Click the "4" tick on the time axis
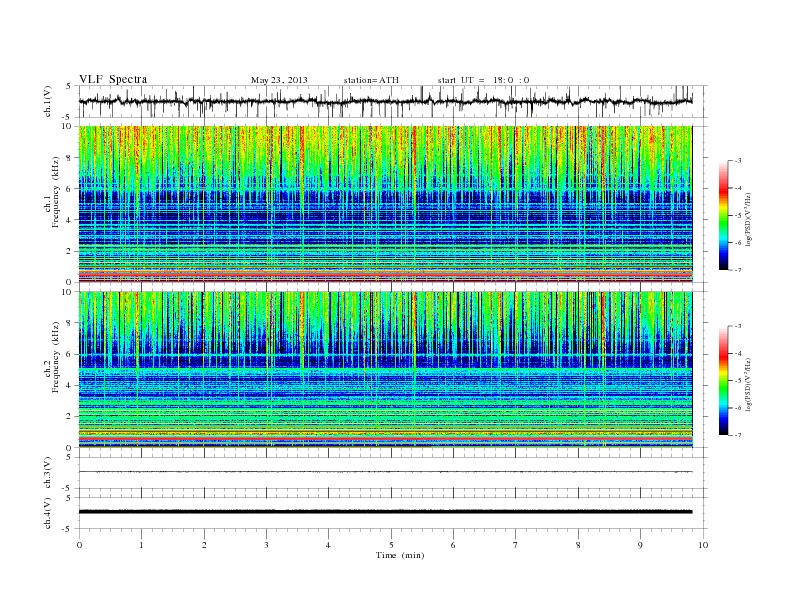Viewport: 792px width, 612px height. point(328,545)
